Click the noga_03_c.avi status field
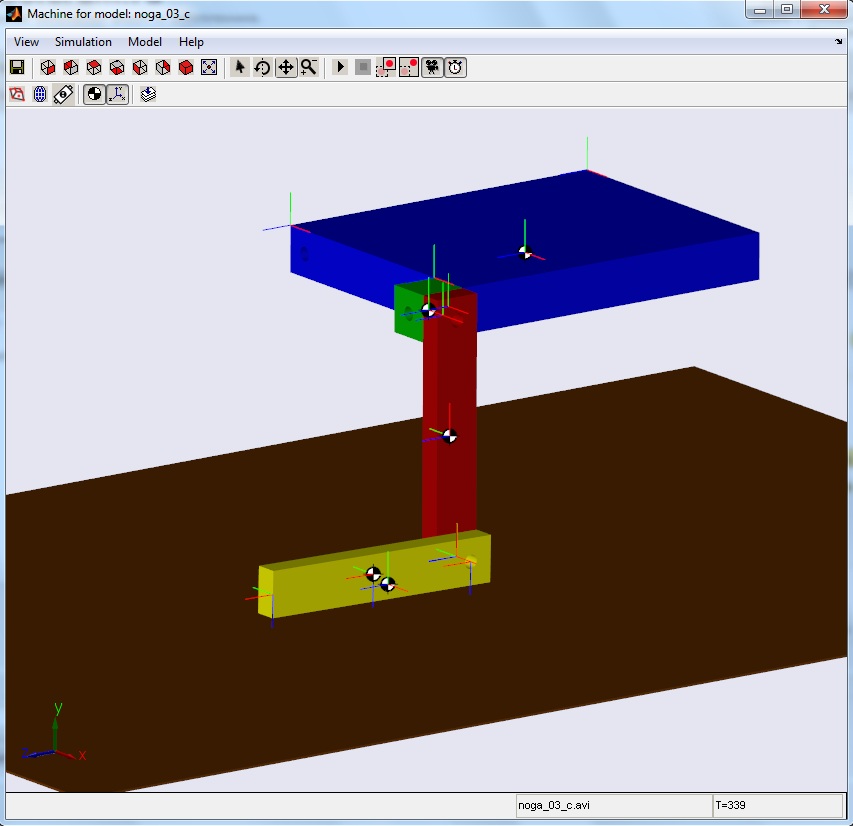This screenshot has width=853, height=826. [611, 804]
